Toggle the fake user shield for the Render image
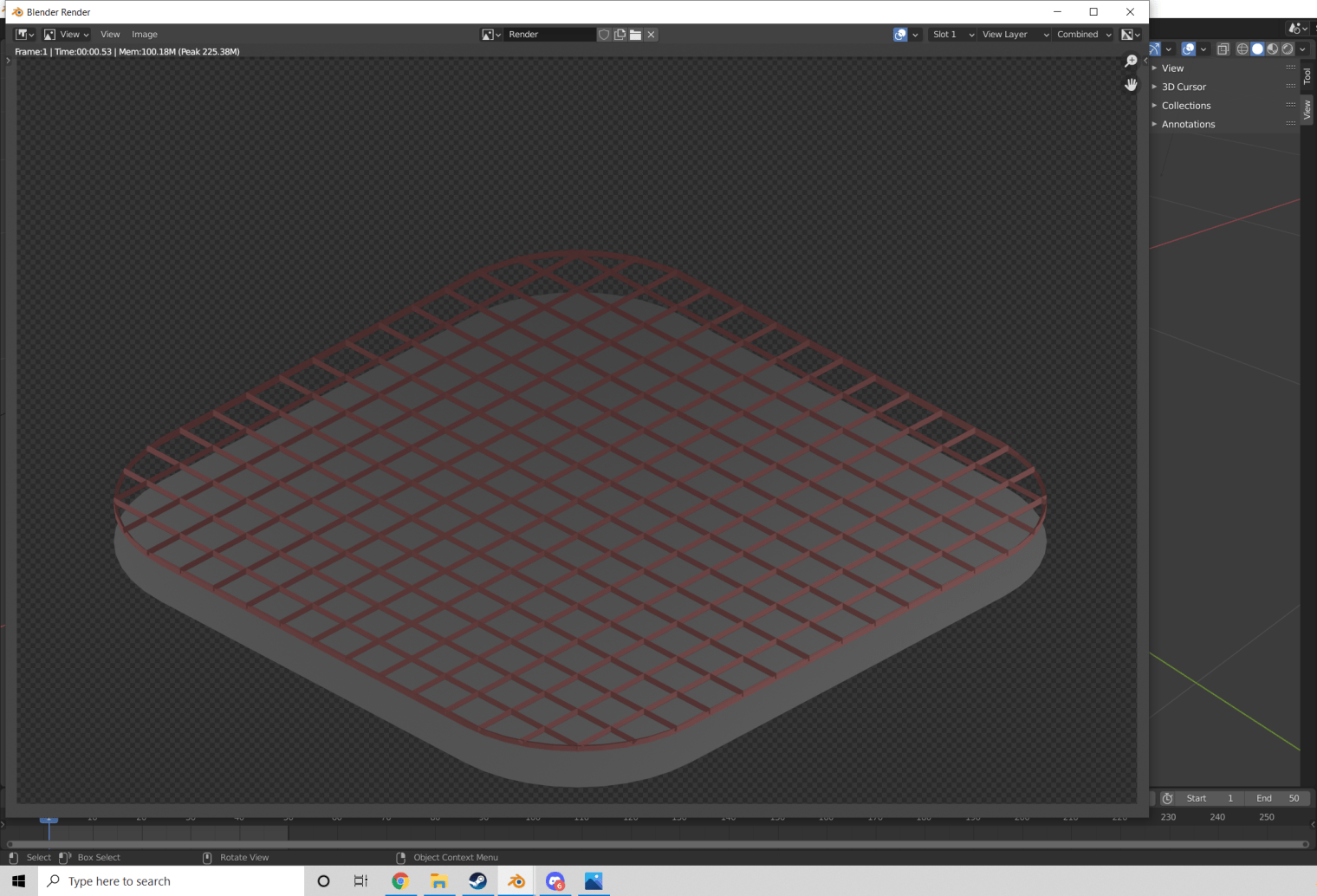This screenshot has height=896, width=1317. pos(604,34)
